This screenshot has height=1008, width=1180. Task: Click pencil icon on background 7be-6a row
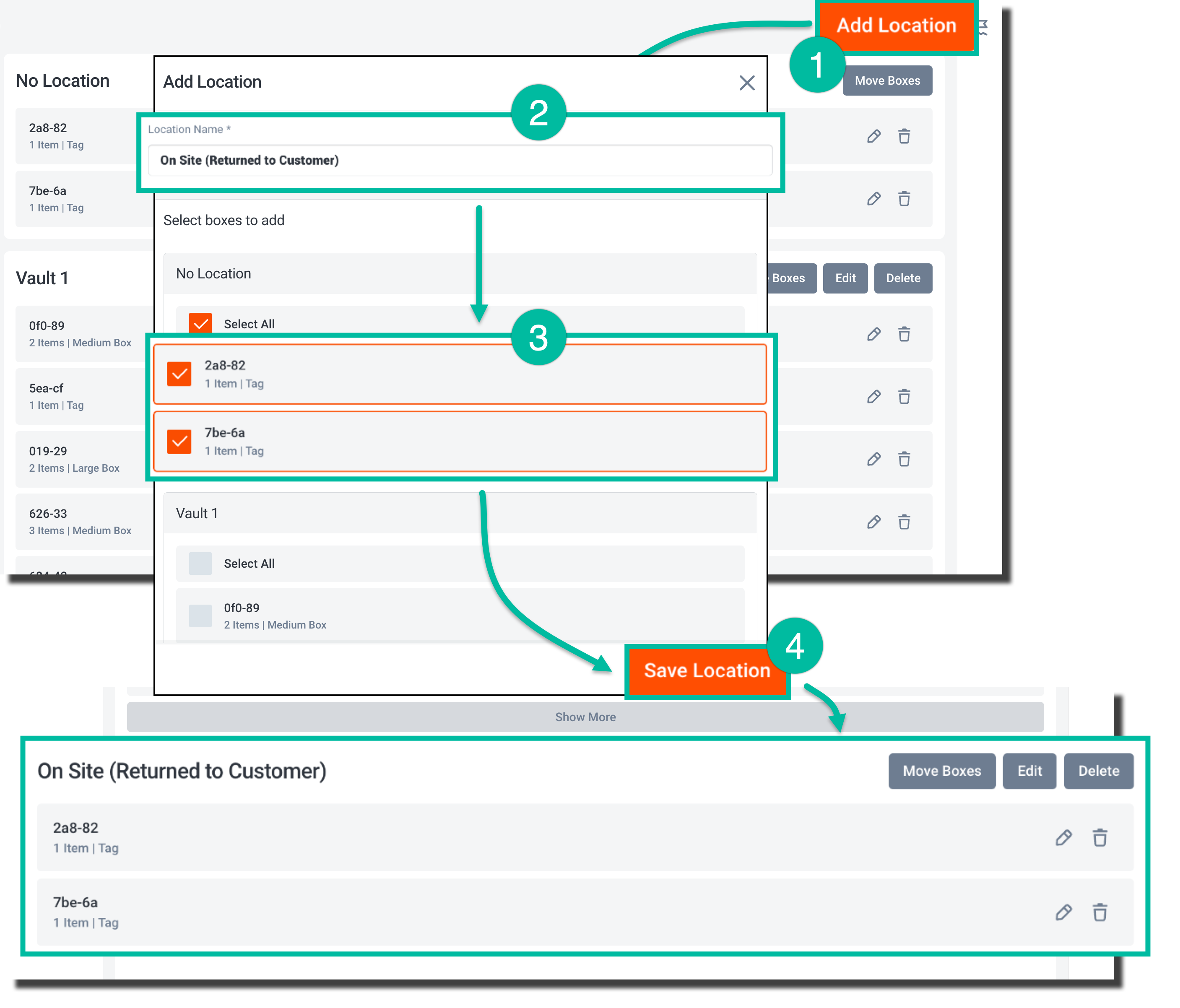point(873,199)
